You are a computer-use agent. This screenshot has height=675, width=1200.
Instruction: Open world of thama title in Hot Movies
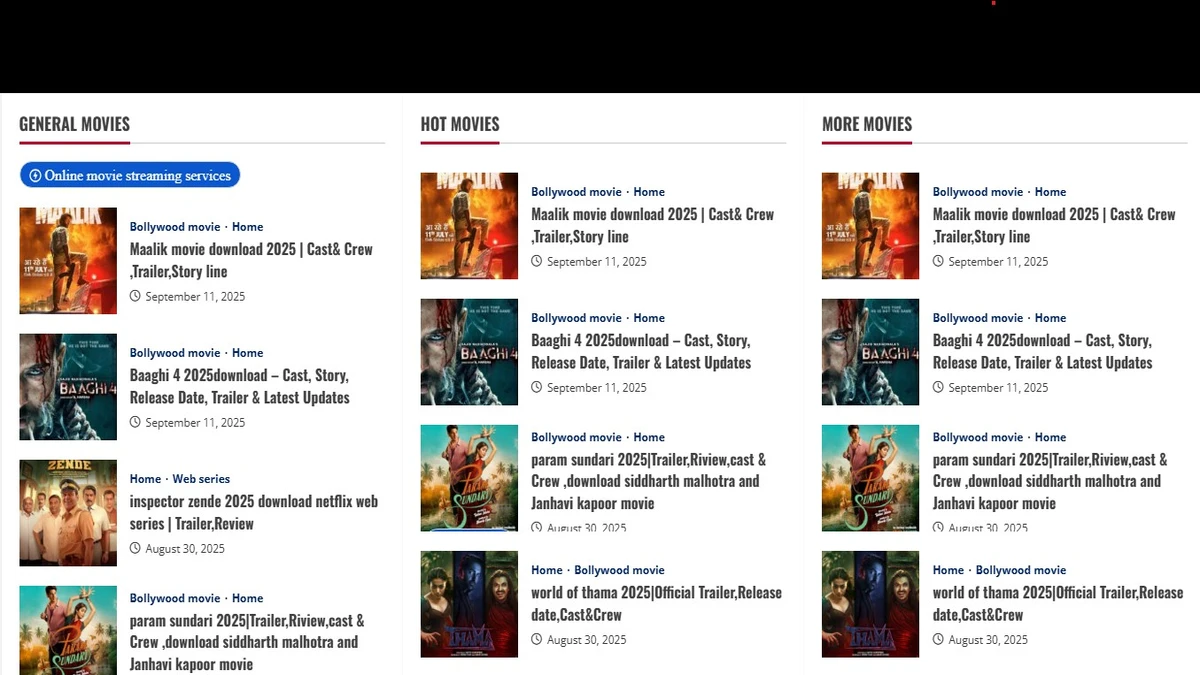656,603
